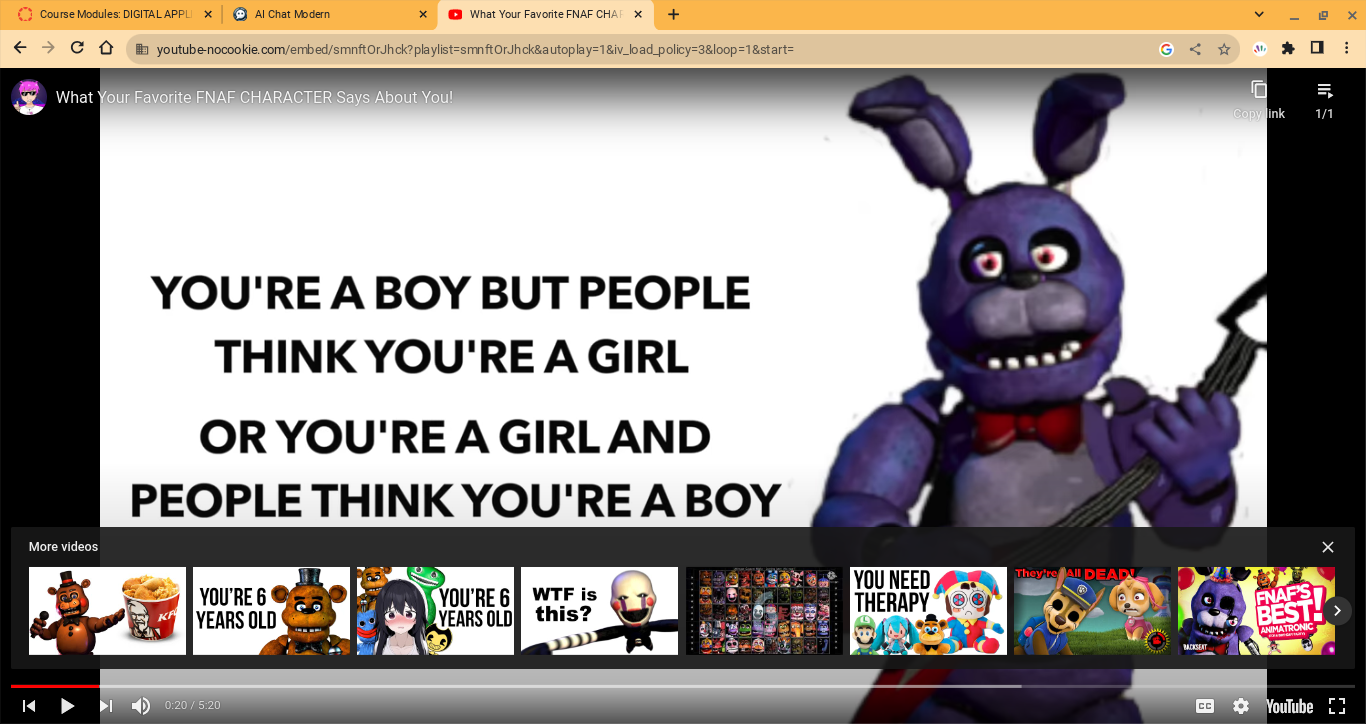Open the They're All DEAD! Paw Patrol thumbnail

click(x=1092, y=611)
